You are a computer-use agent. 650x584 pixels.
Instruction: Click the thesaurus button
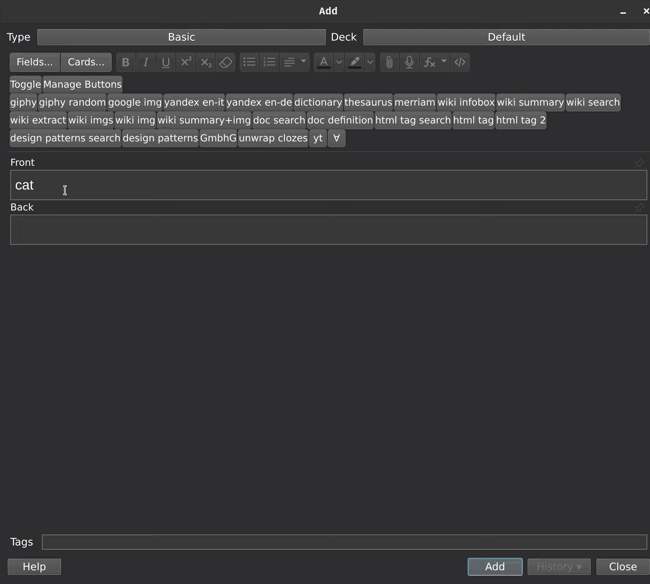tap(368, 102)
